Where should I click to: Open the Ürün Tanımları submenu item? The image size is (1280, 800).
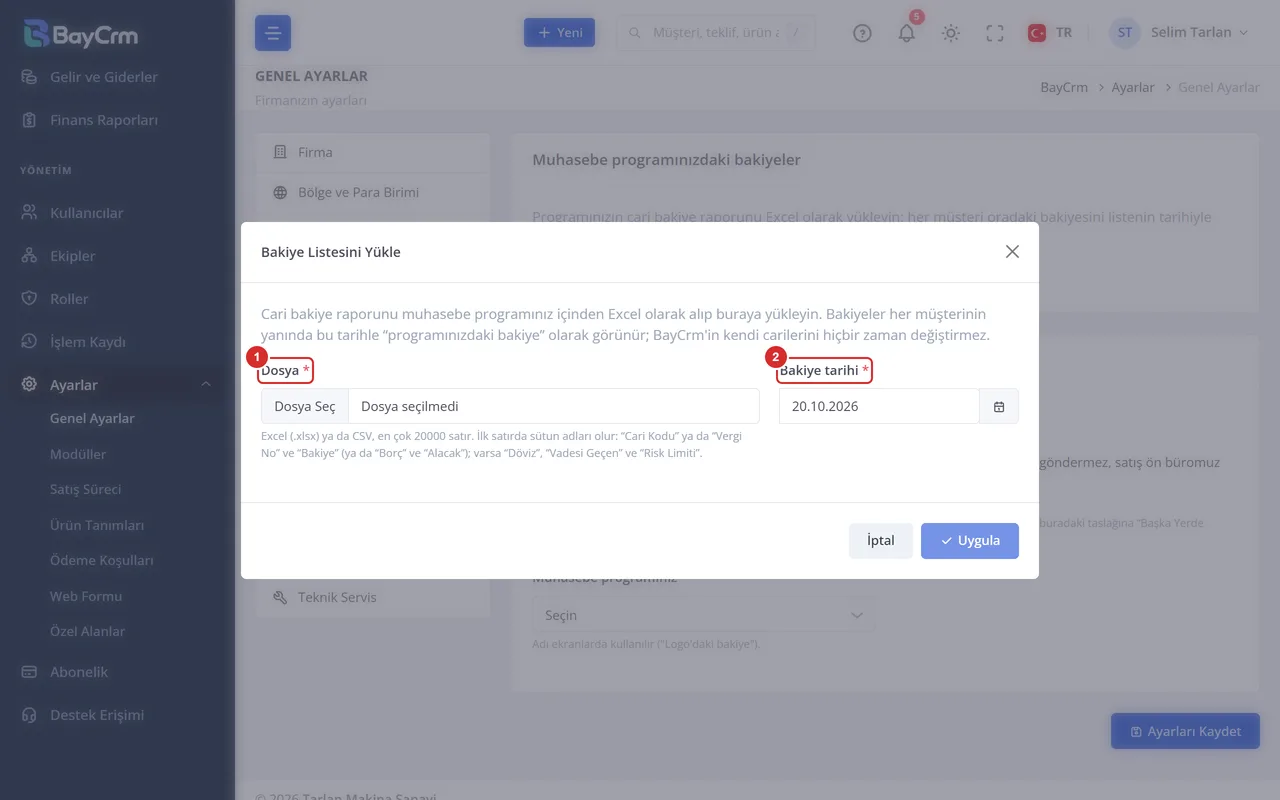(97, 525)
